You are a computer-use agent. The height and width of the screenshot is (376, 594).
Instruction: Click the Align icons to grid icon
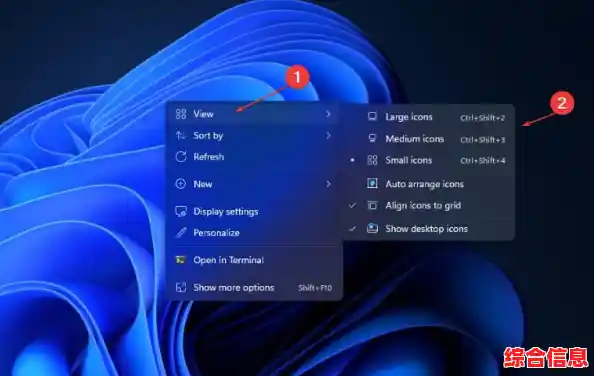pos(372,206)
